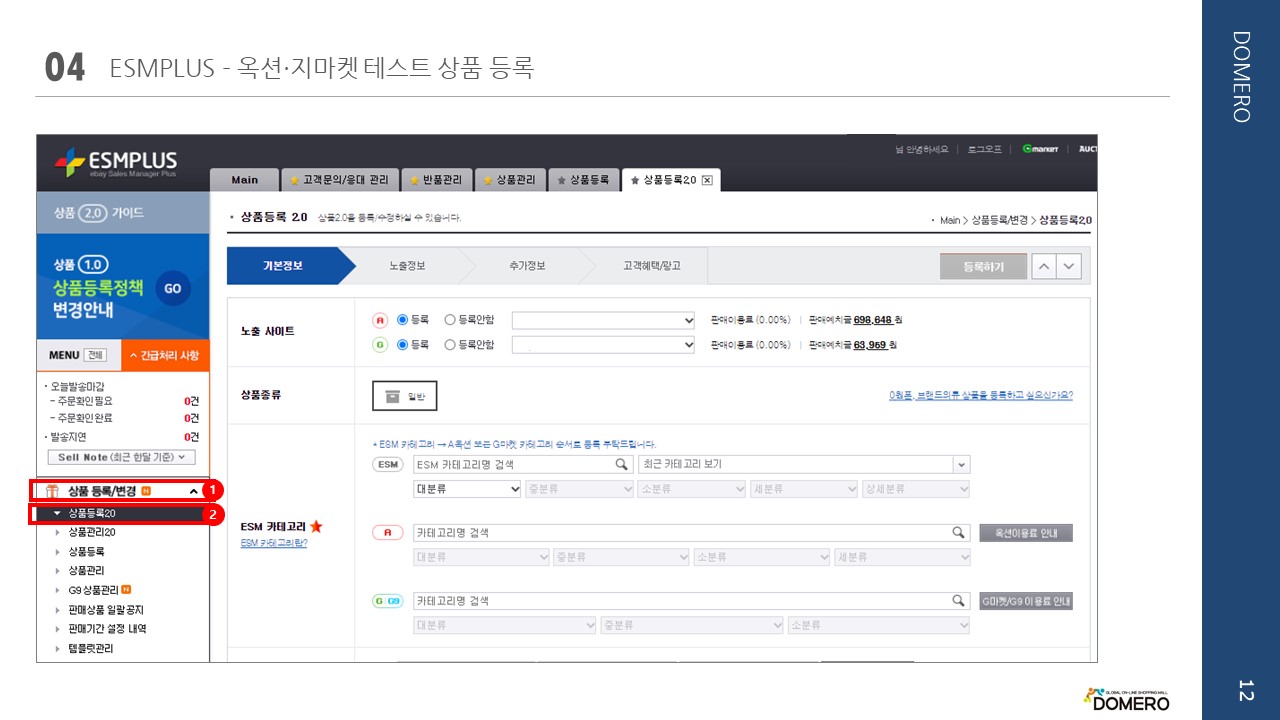Viewport: 1280px width, 720px height.
Task: Click the up arrow next to 등록하기
Action: click(1044, 267)
